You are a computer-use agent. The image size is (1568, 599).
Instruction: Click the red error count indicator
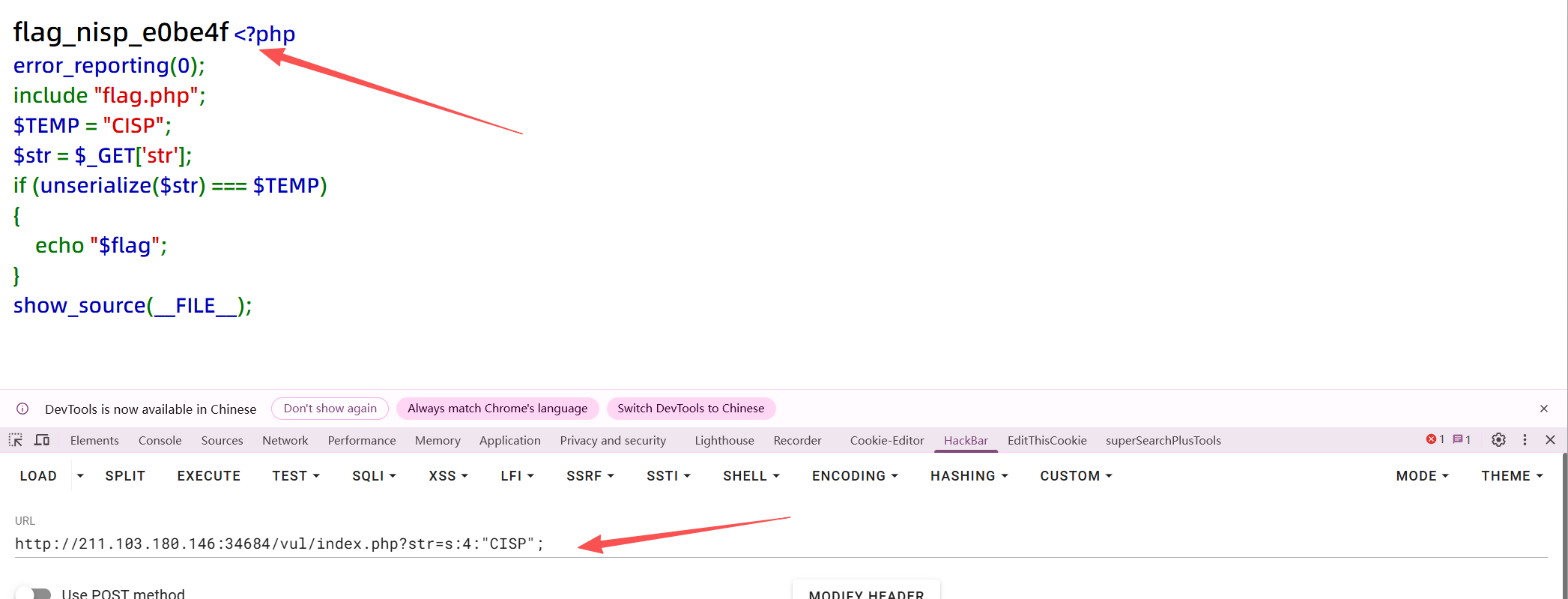pyautogui.click(x=1435, y=440)
